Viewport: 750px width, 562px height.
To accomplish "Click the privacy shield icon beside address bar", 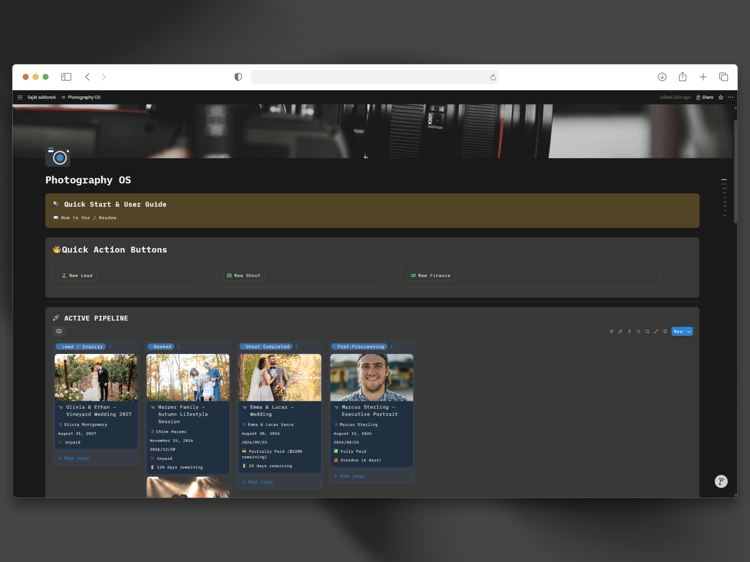I will tap(238, 77).
